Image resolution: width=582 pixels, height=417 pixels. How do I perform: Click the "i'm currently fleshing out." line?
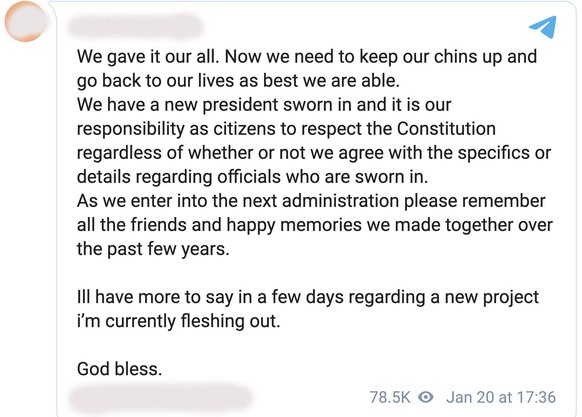179,321
